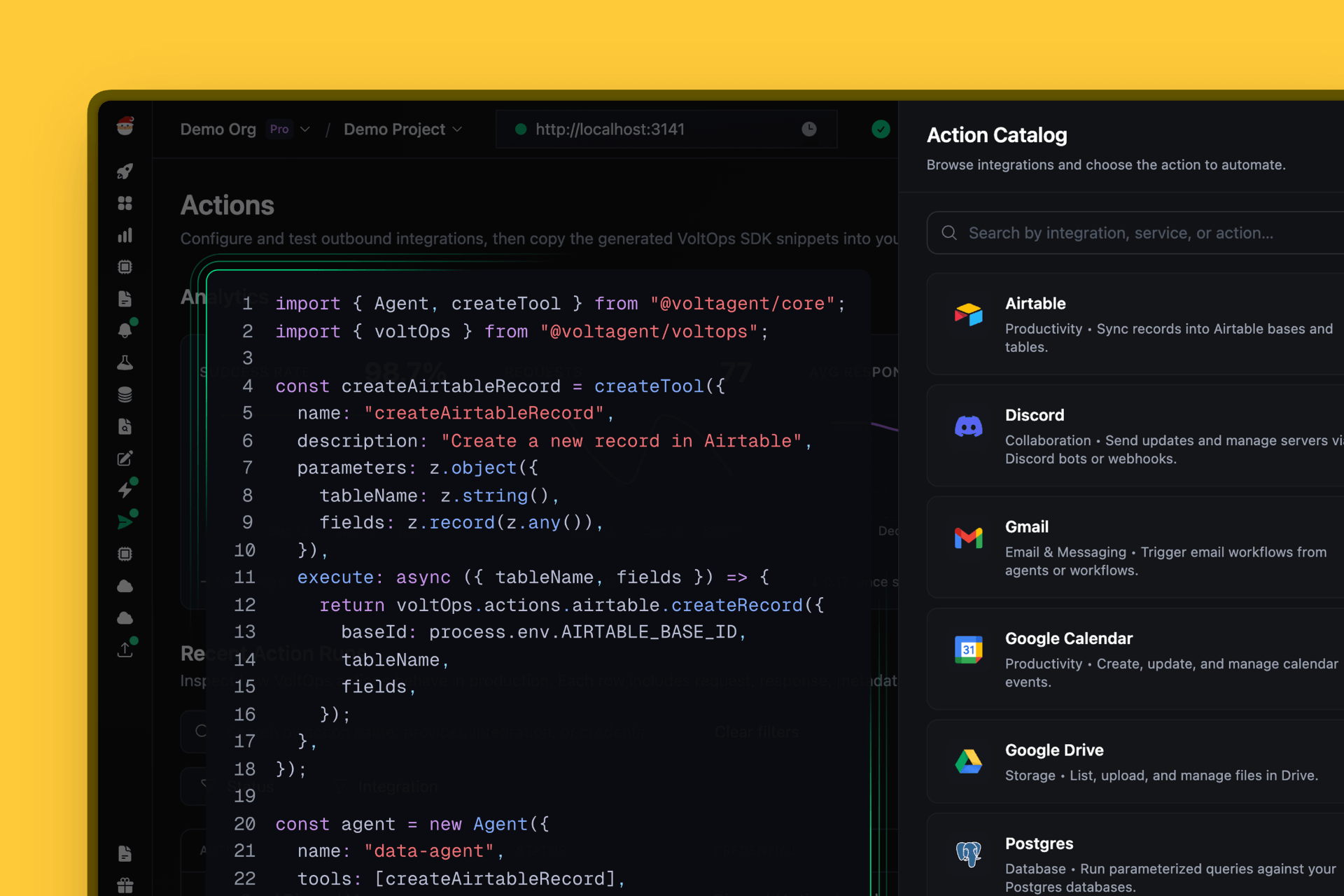The height and width of the screenshot is (896, 1344).
Task: Expand the Demo Project dropdown
Action: click(457, 129)
